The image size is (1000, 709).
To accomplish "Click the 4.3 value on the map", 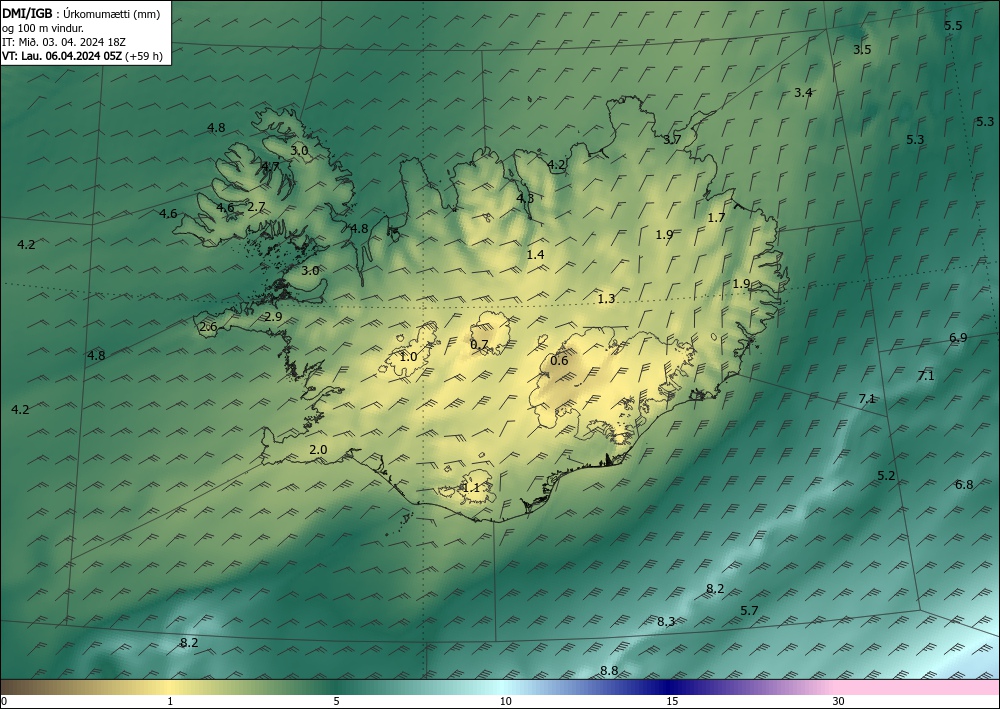I will tap(525, 198).
